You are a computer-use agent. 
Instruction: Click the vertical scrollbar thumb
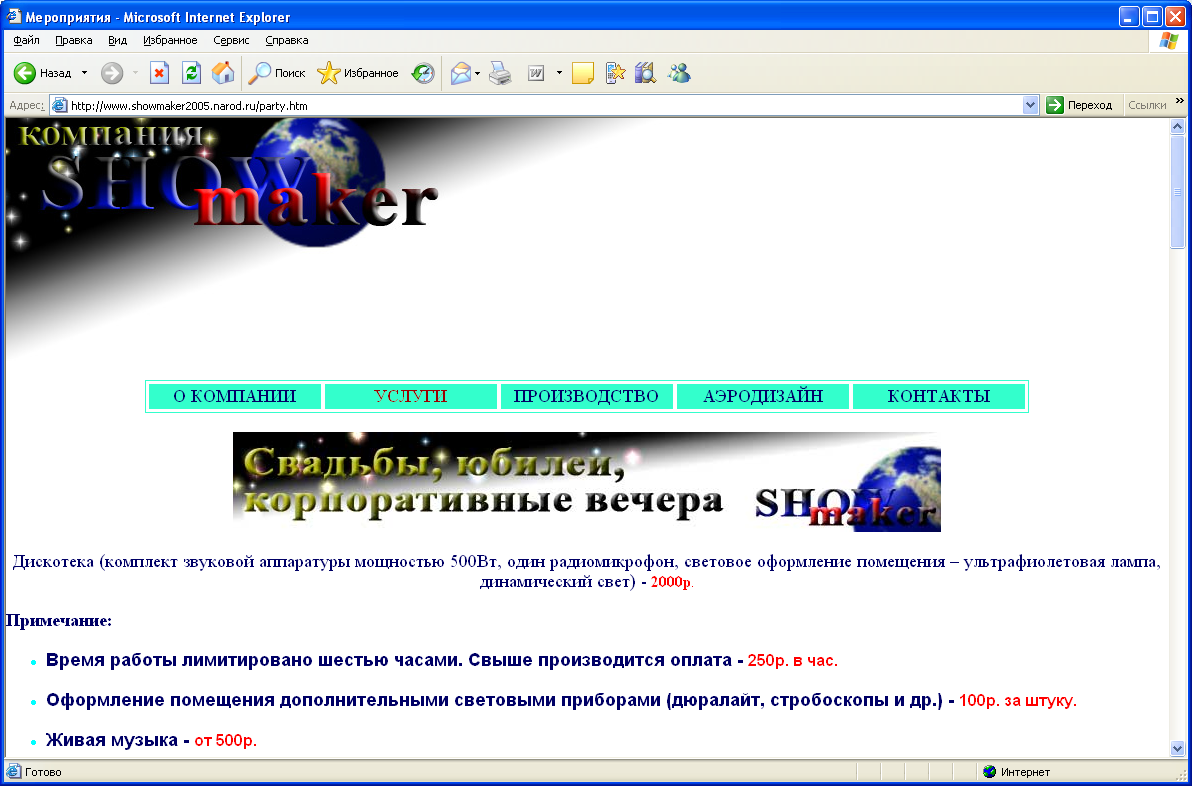1178,192
